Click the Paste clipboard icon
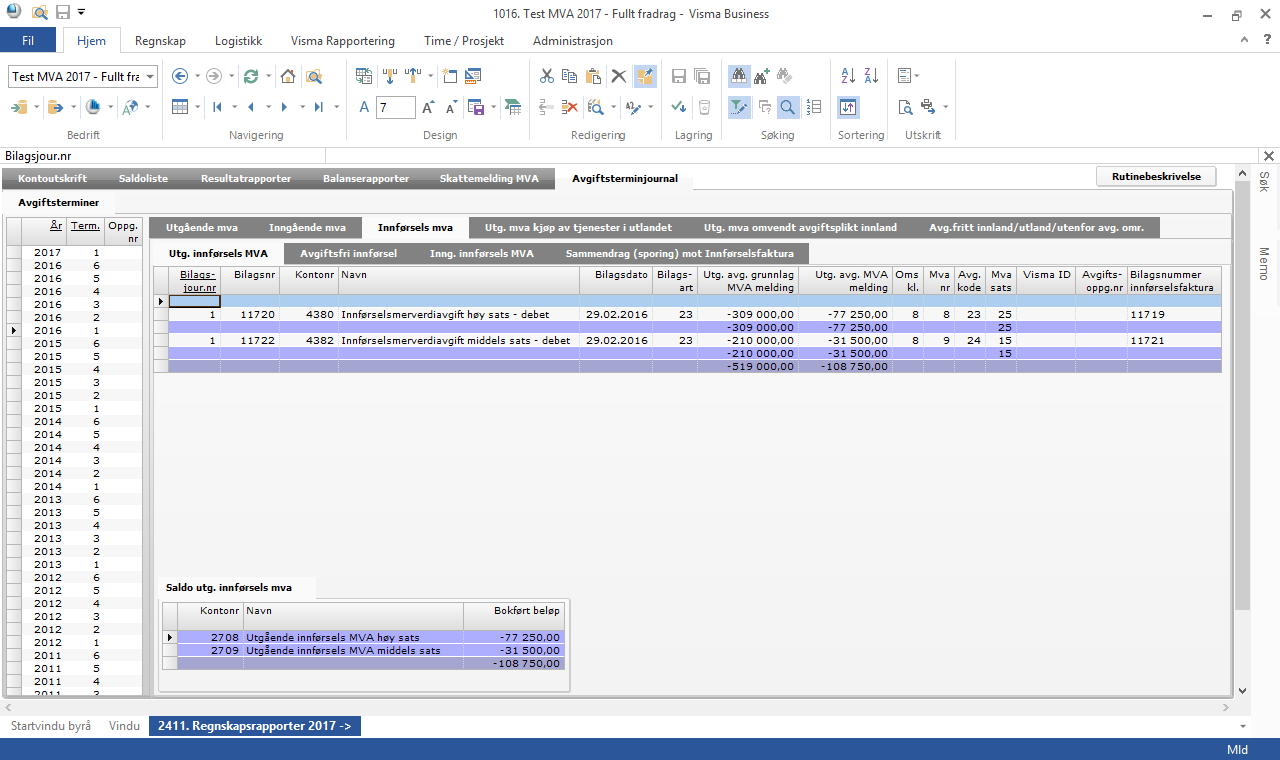Screen dimensions: 1280x760 pos(594,76)
